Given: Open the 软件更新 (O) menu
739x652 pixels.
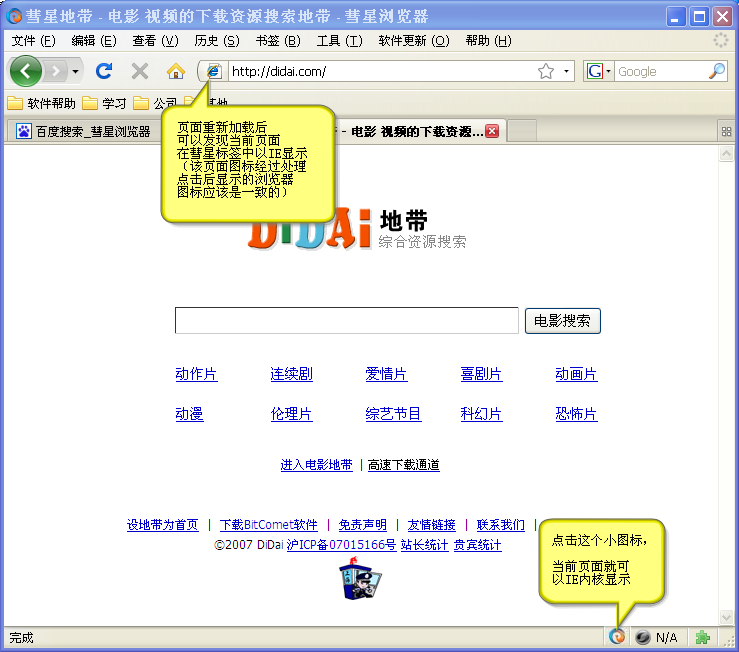Looking at the screenshot, I should pyautogui.click(x=414, y=41).
